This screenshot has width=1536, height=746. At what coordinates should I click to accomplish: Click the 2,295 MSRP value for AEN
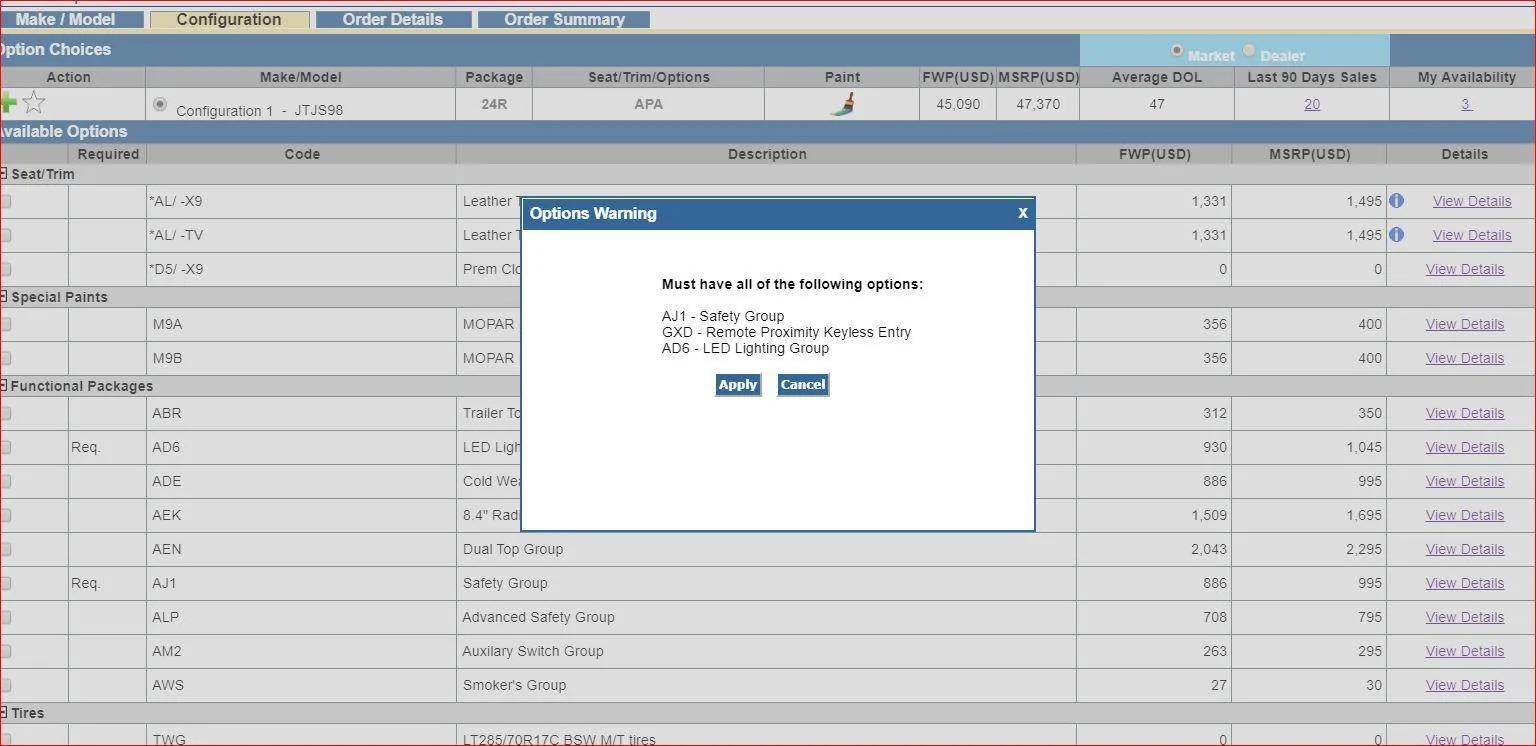click(x=1364, y=549)
